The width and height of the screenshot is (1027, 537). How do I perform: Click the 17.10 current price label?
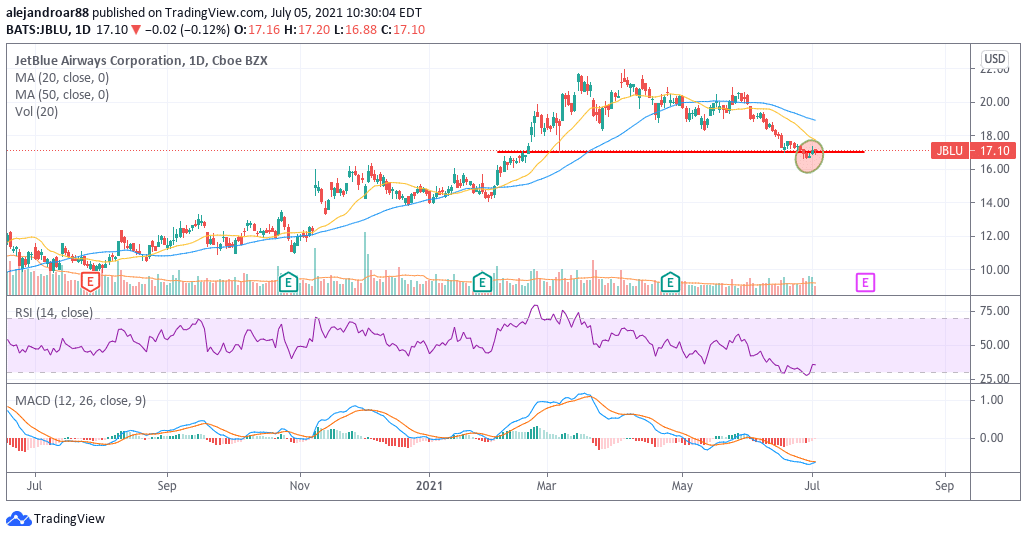[x=994, y=151]
